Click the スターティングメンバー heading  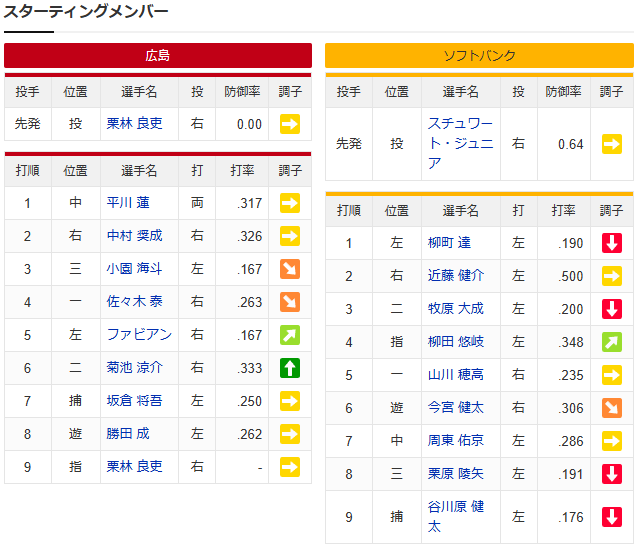[x=86, y=11]
